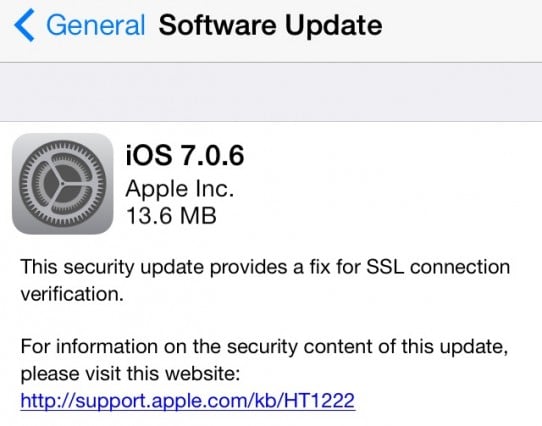The width and height of the screenshot is (542, 426).
Task: Click the HT1222 part of the link
Action: (x=319, y=400)
